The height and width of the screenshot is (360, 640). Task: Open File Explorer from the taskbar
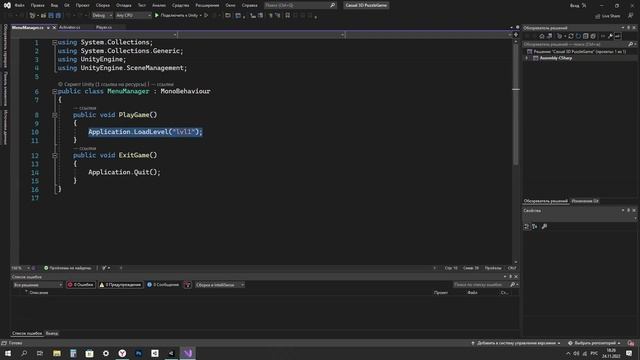[57, 353]
